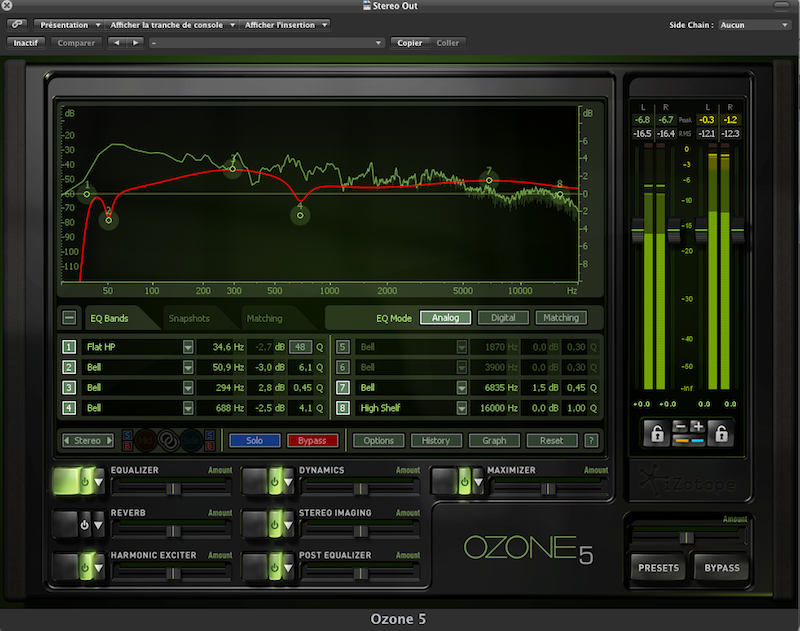Open the preset selector dropdown beside Copier
800x631 pixels.
click(x=266, y=43)
